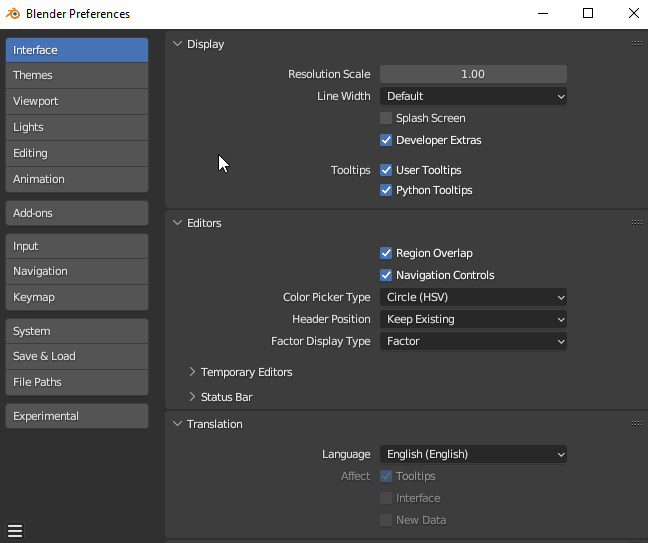This screenshot has height=543, width=648.
Task: Open the Add-ons section
Action: tap(77, 213)
